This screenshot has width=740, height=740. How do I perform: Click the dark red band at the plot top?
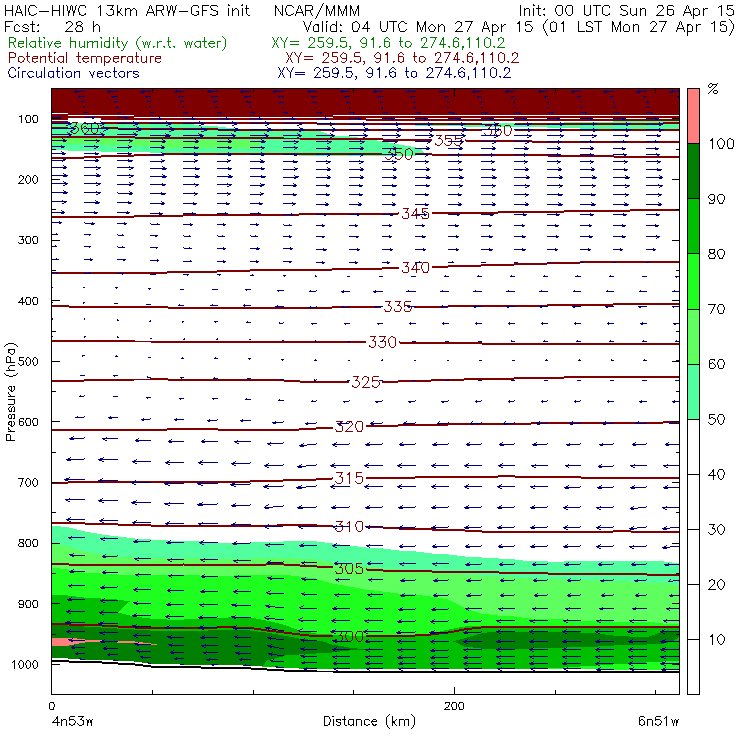coord(365,101)
